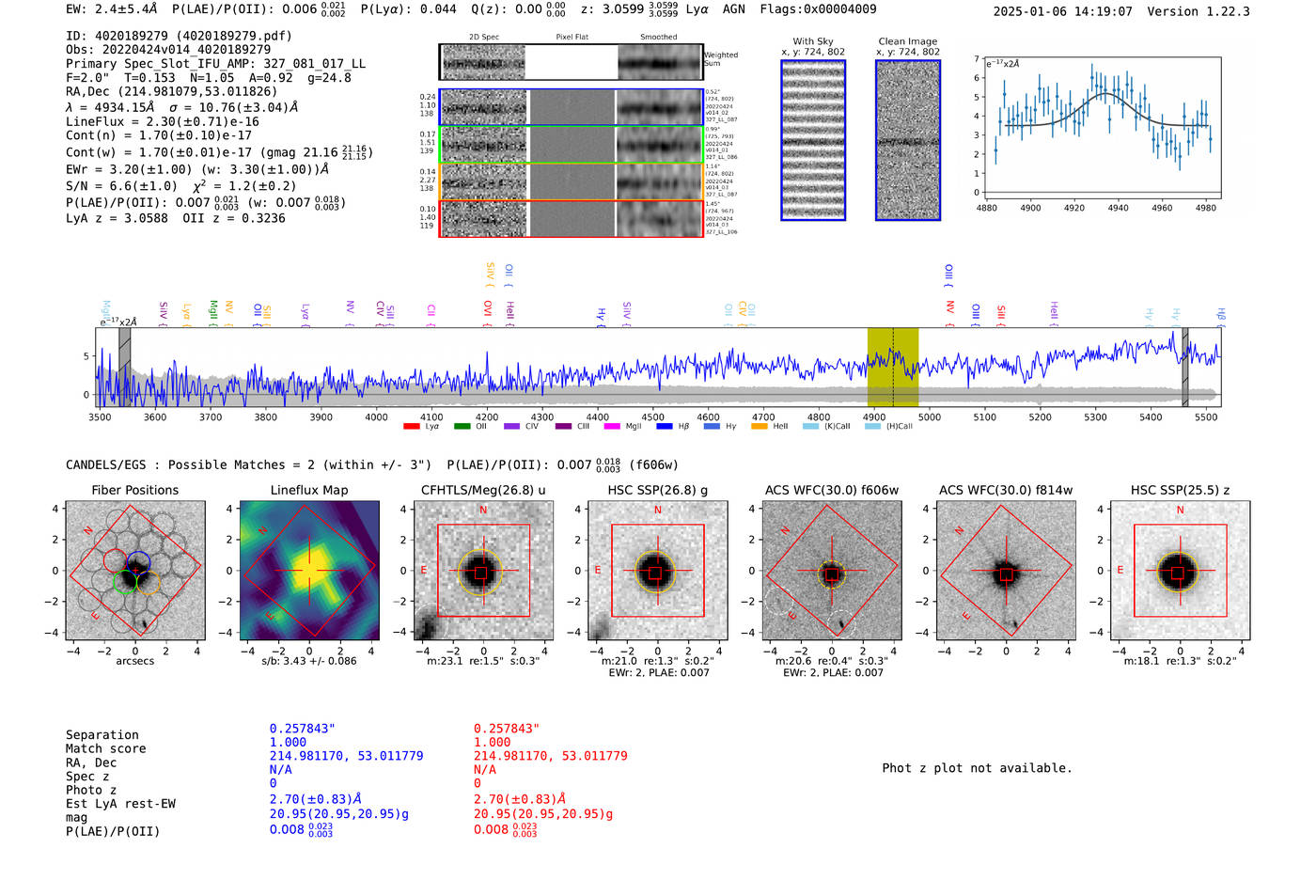Click the magenta CII line label

(x=431, y=313)
